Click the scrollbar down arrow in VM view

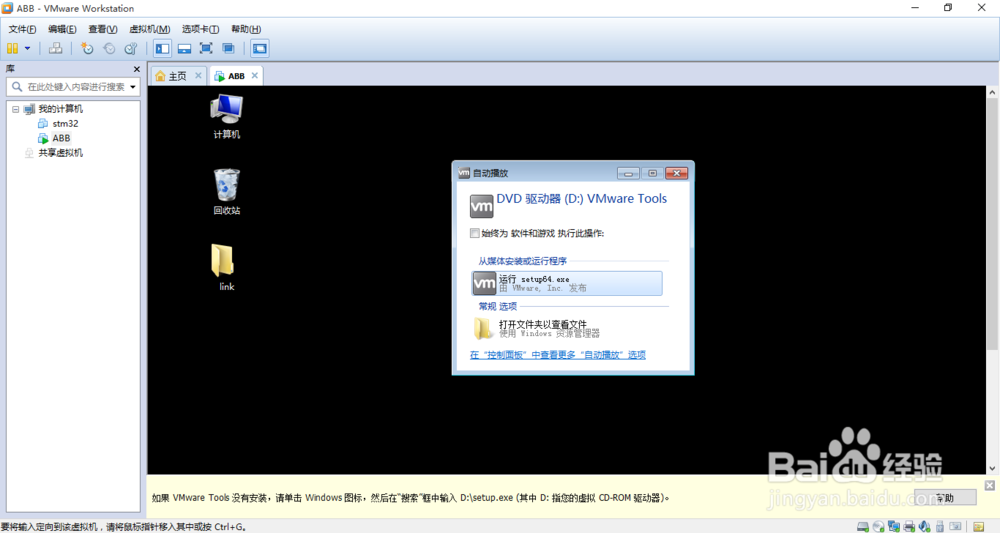pos(992,469)
